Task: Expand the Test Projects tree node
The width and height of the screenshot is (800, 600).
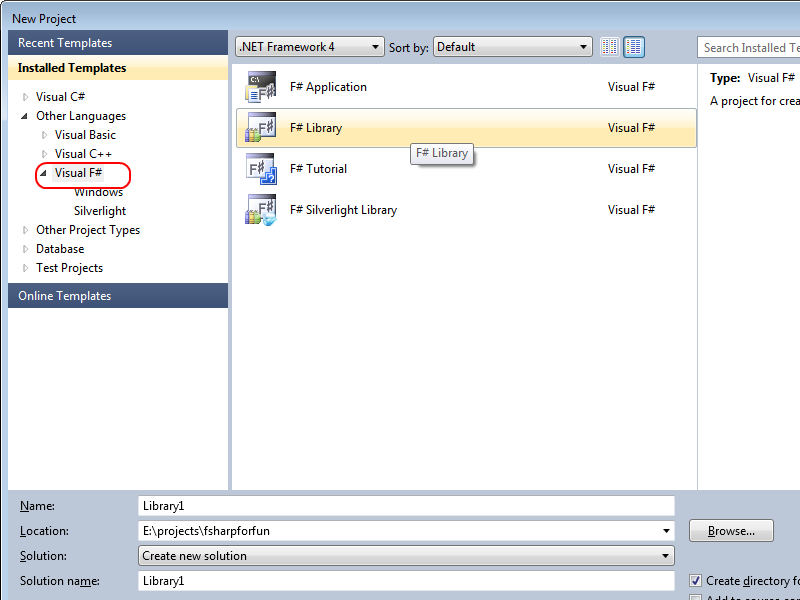Action: tap(25, 268)
